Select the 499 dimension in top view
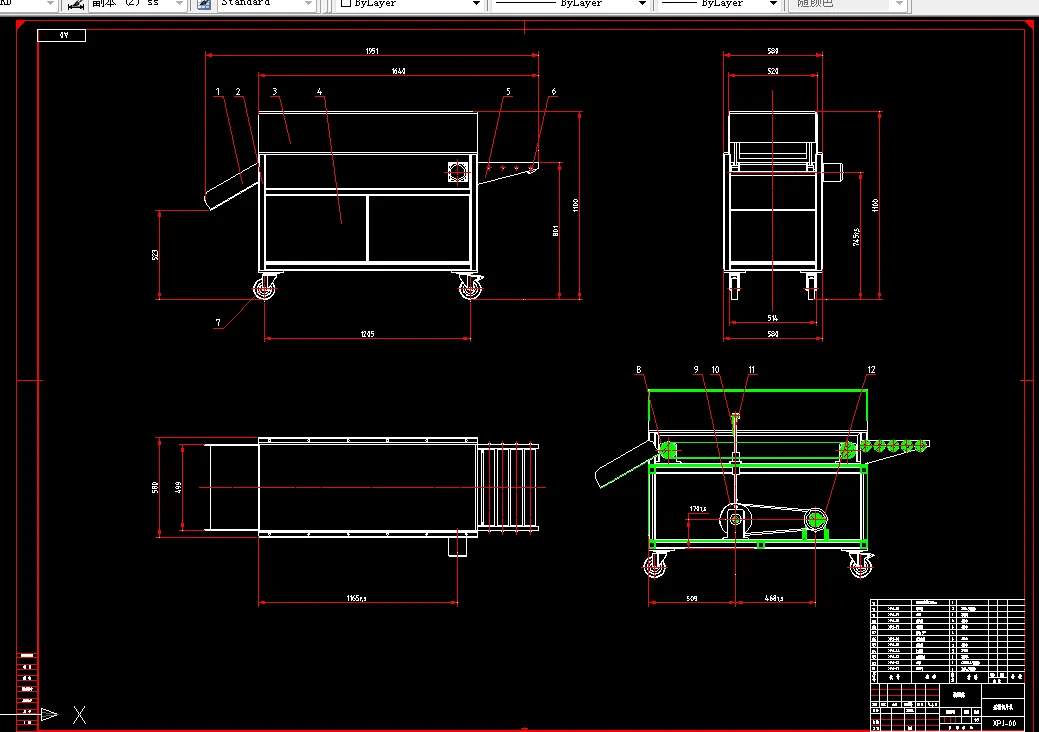1039x732 pixels. (x=178, y=487)
